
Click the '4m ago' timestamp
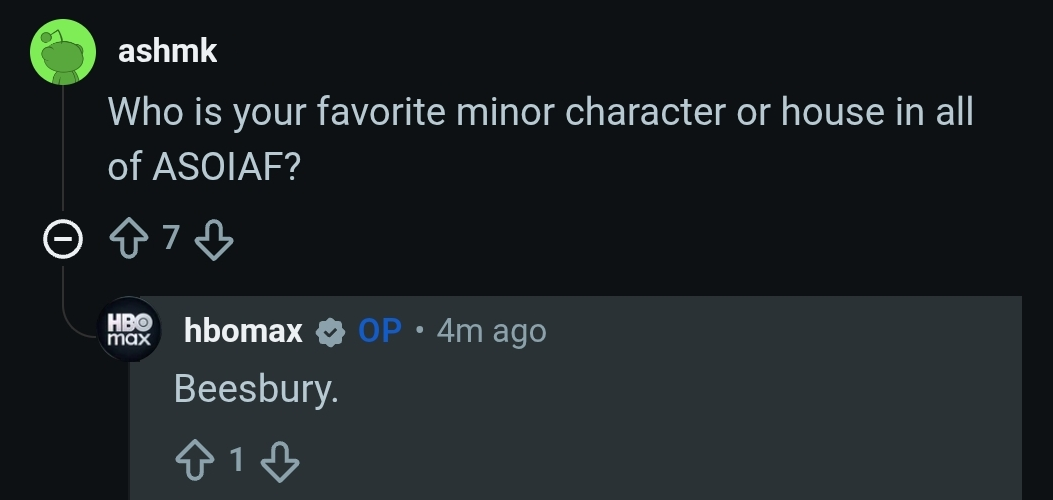pos(492,331)
